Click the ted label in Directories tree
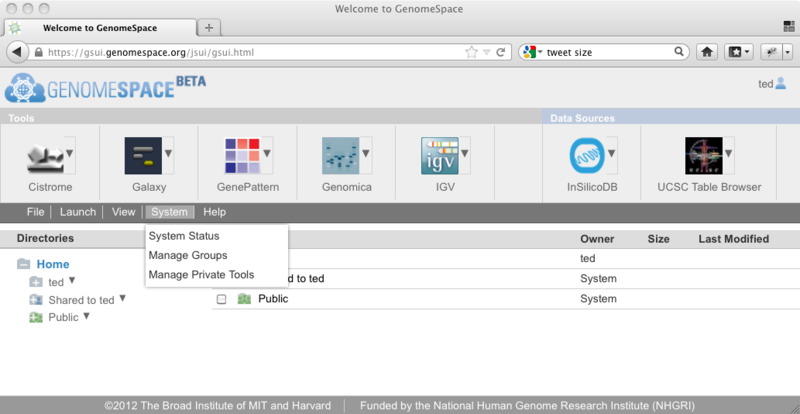The width and height of the screenshot is (800, 414). point(56,282)
